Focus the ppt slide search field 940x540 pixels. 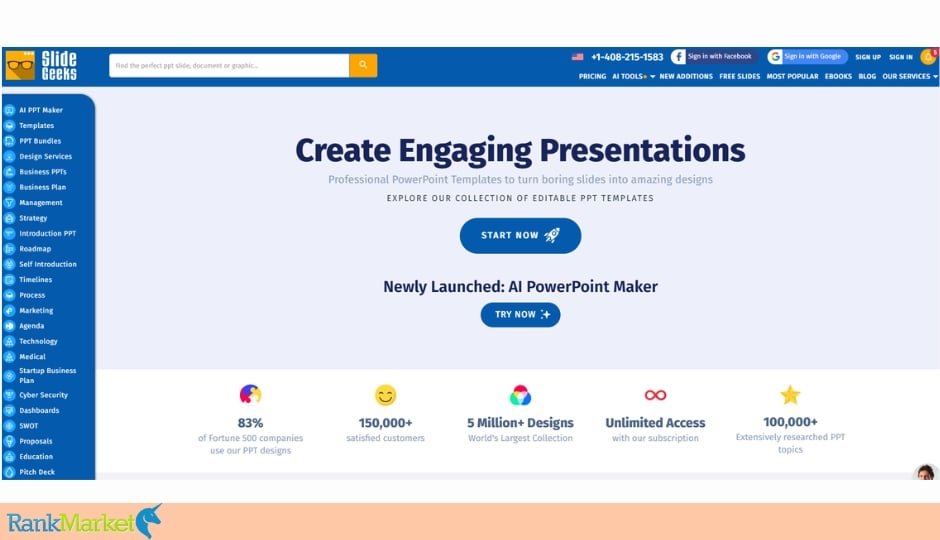pos(229,65)
